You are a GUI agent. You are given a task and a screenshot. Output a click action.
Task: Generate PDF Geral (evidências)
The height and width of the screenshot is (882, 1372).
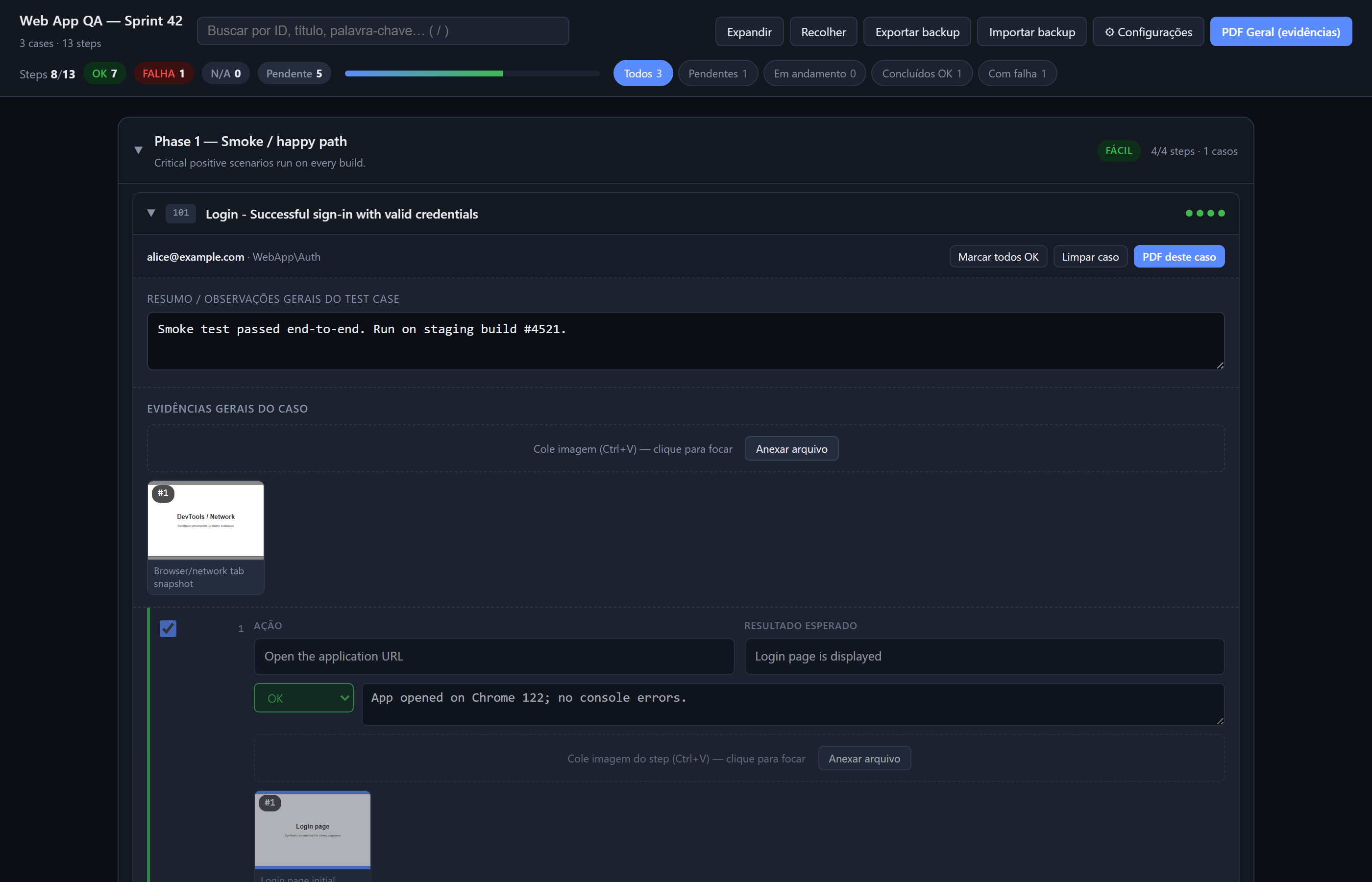coord(1280,31)
